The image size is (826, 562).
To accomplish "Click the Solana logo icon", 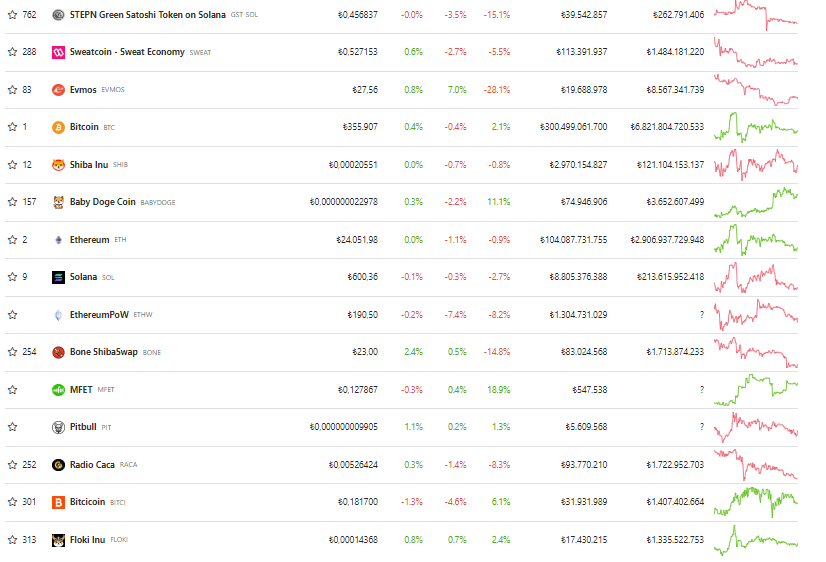I will (58, 277).
